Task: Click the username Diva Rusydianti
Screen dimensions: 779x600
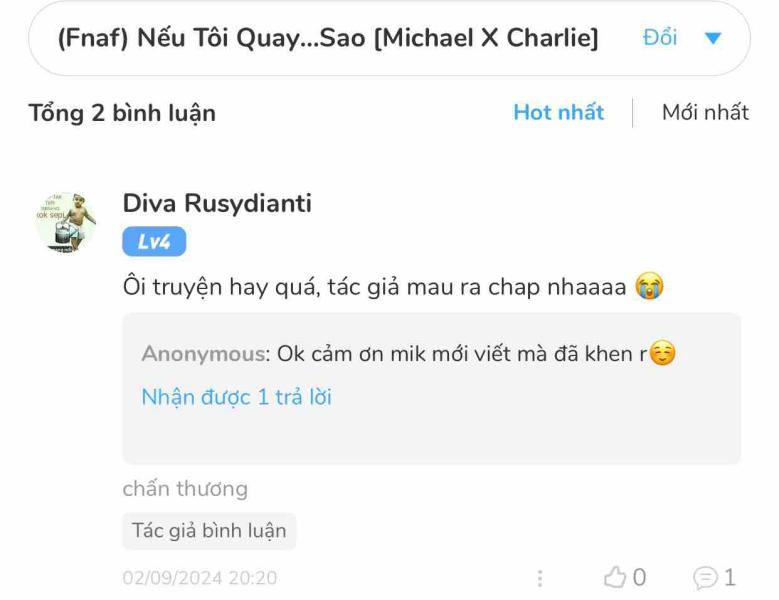Action: (x=217, y=203)
